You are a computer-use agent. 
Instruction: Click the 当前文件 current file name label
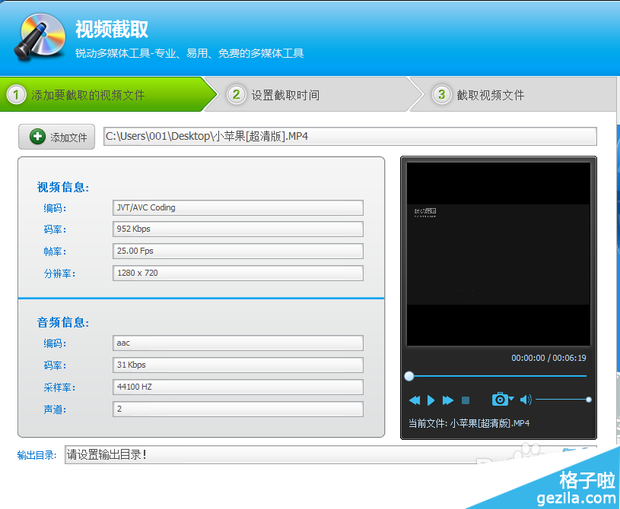pyautogui.click(x=469, y=423)
